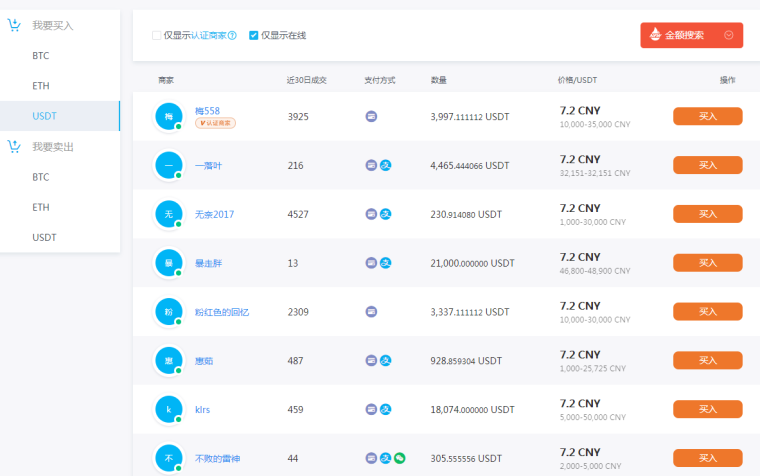Select ETH under 我要卖出
The width and height of the screenshot is (760, 476).
point(41,207)
